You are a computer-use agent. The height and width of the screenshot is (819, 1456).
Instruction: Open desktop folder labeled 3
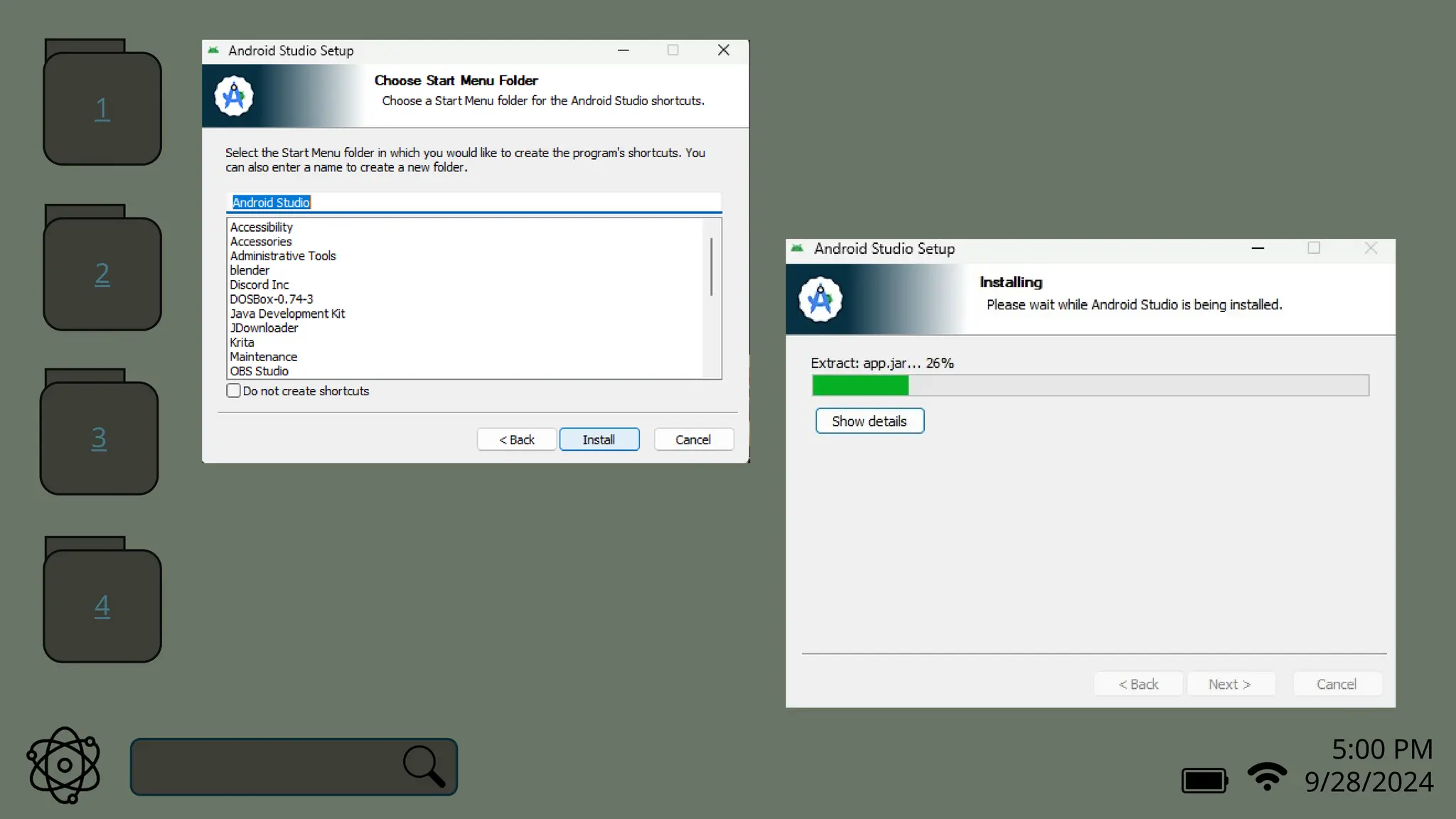(x=99, y=437)
